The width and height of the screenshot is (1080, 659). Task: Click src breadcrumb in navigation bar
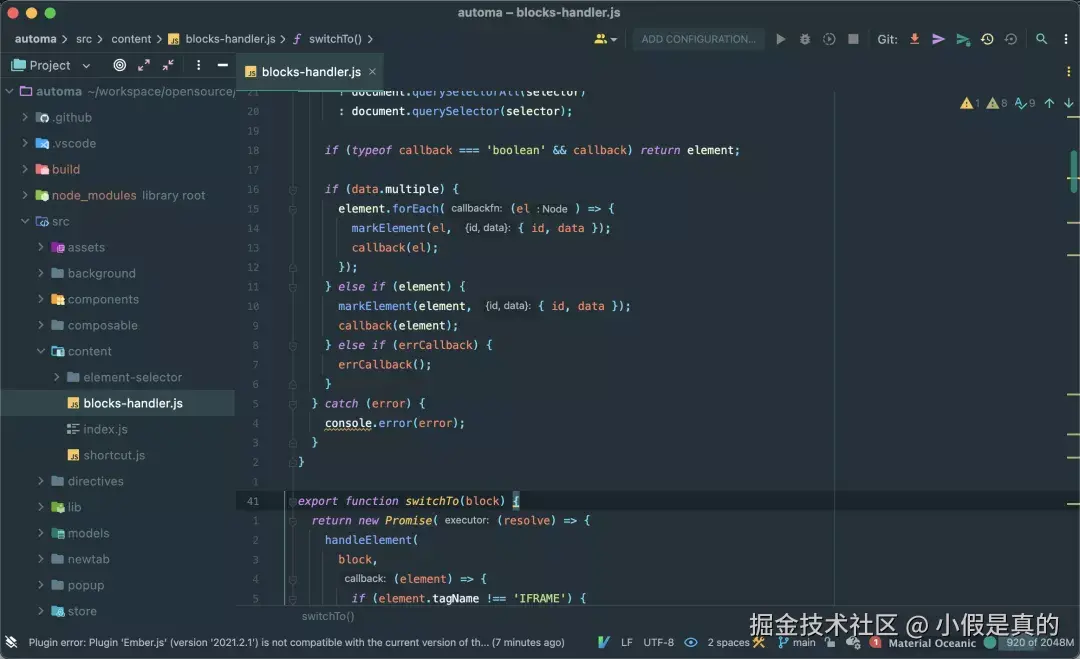(x=84, y=39)
